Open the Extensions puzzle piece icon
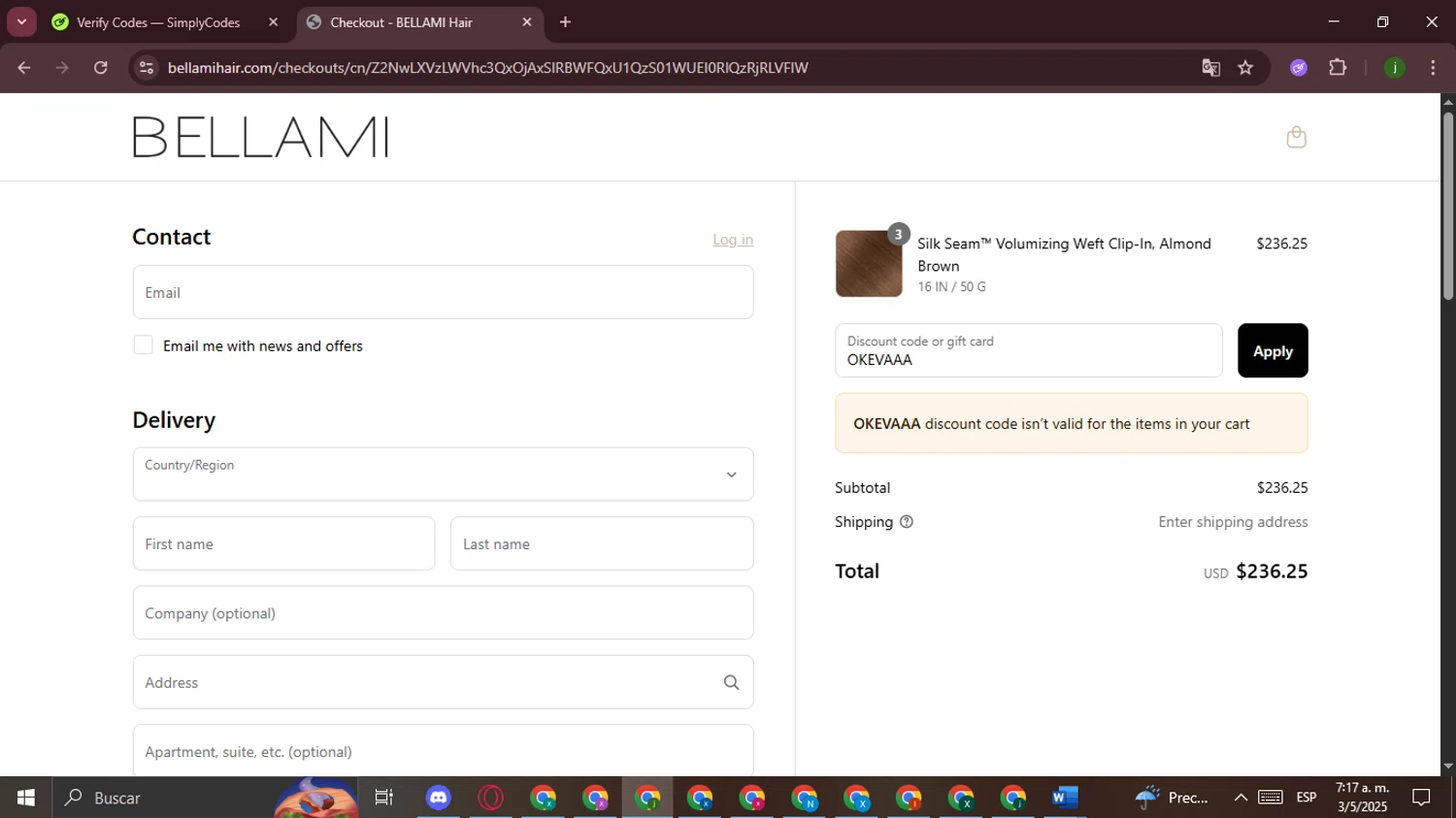 click(x=1338, y=67)
